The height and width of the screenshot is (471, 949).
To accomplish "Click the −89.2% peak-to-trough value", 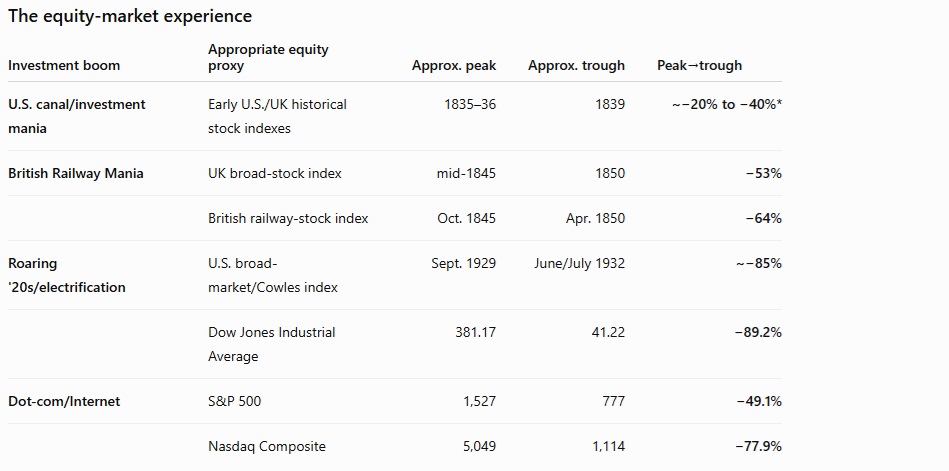I will 758,332.
